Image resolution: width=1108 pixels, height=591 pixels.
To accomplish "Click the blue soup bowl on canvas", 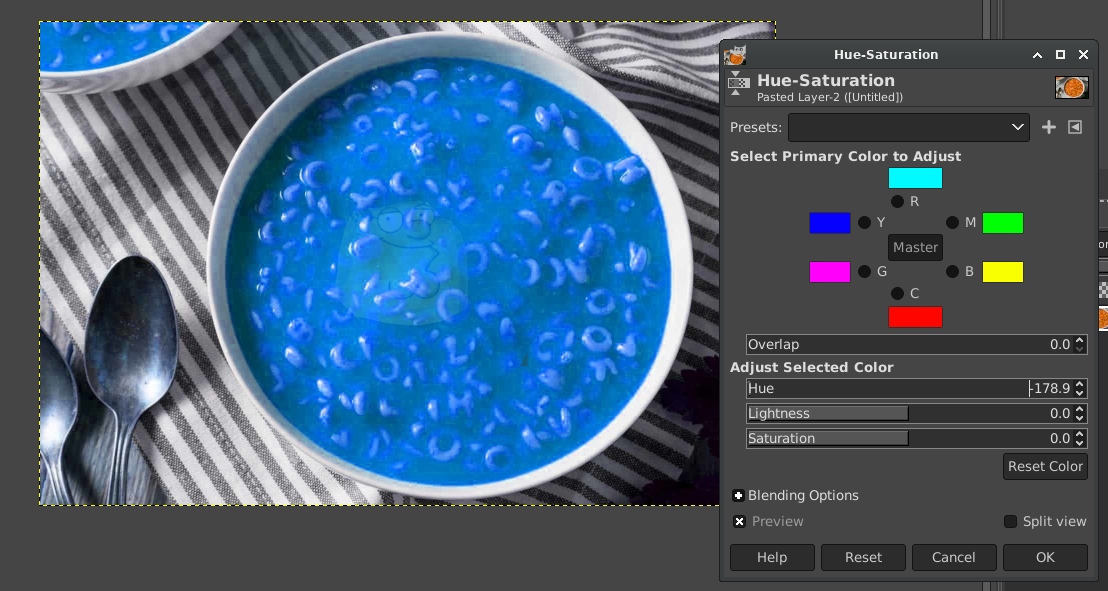I will [x=450, y=266].
